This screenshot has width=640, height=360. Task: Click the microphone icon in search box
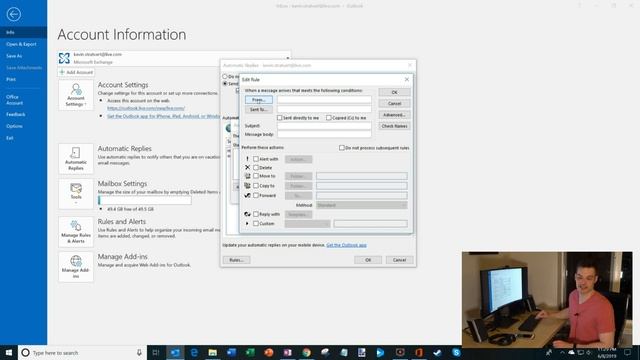click(139, 353)
